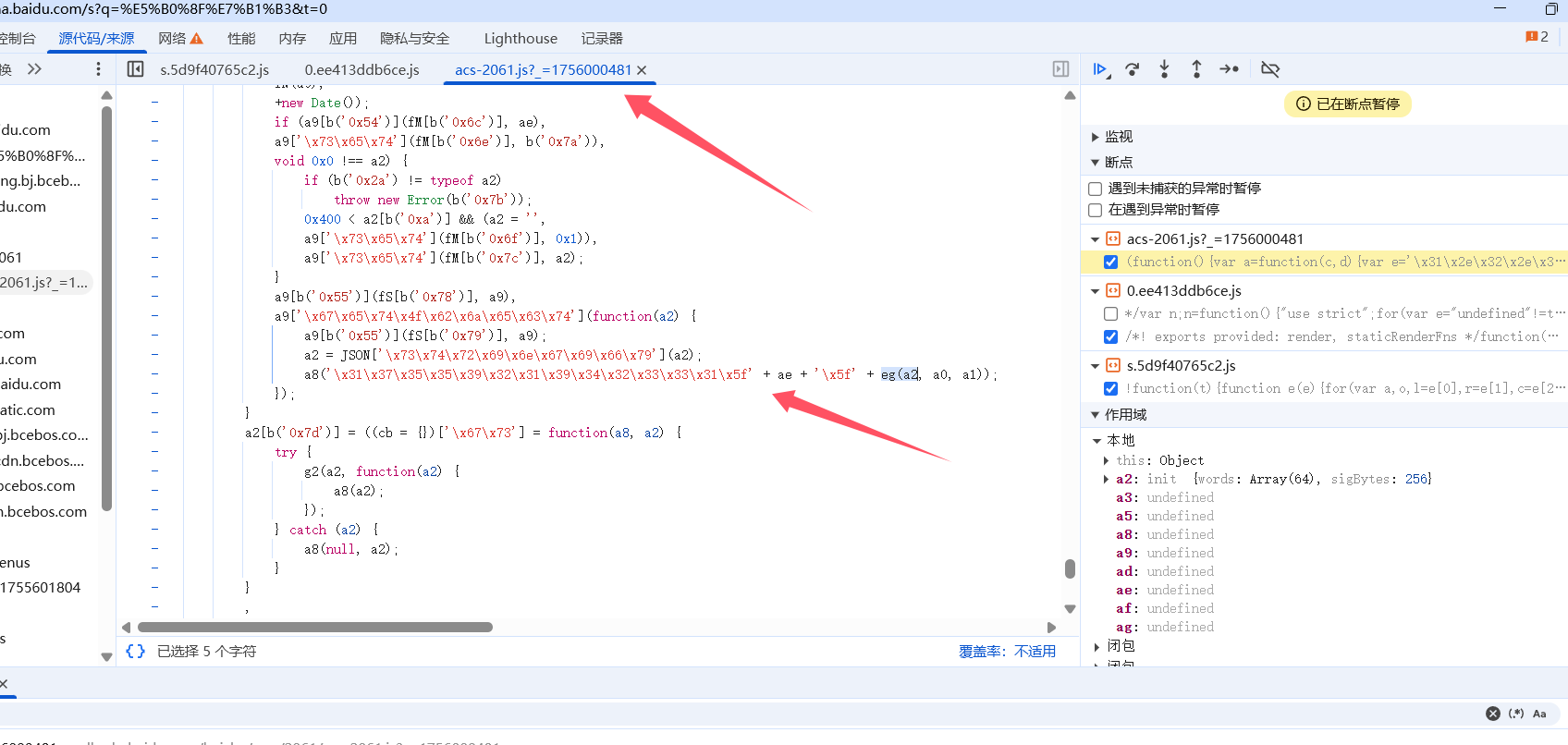Open the 性能 Performance tab
Screen dimensions: 1568x745
[x=241, y=39]
